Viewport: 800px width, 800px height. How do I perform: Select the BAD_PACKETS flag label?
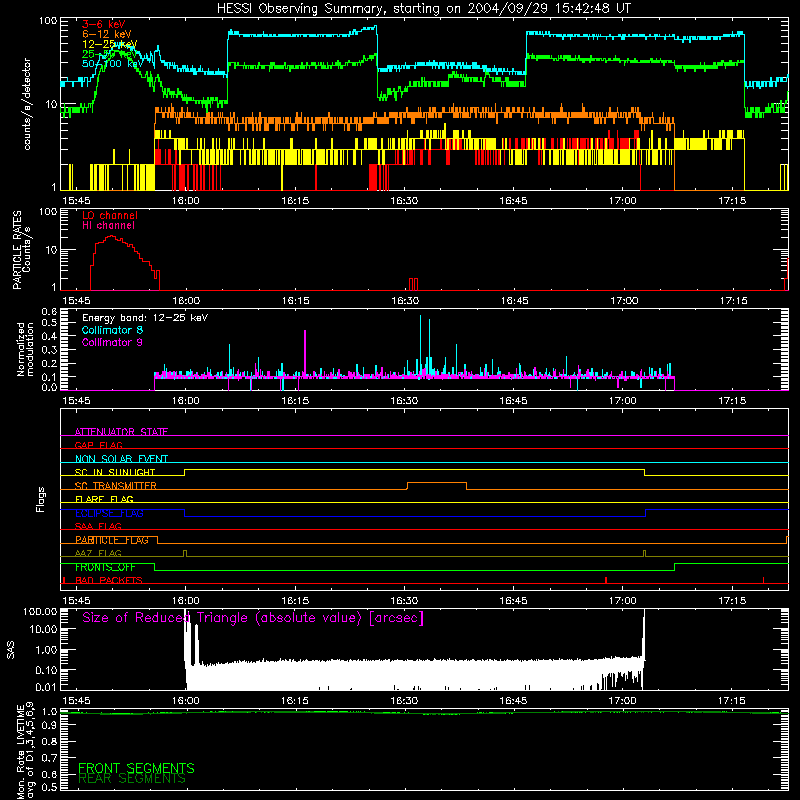[109, 580]
